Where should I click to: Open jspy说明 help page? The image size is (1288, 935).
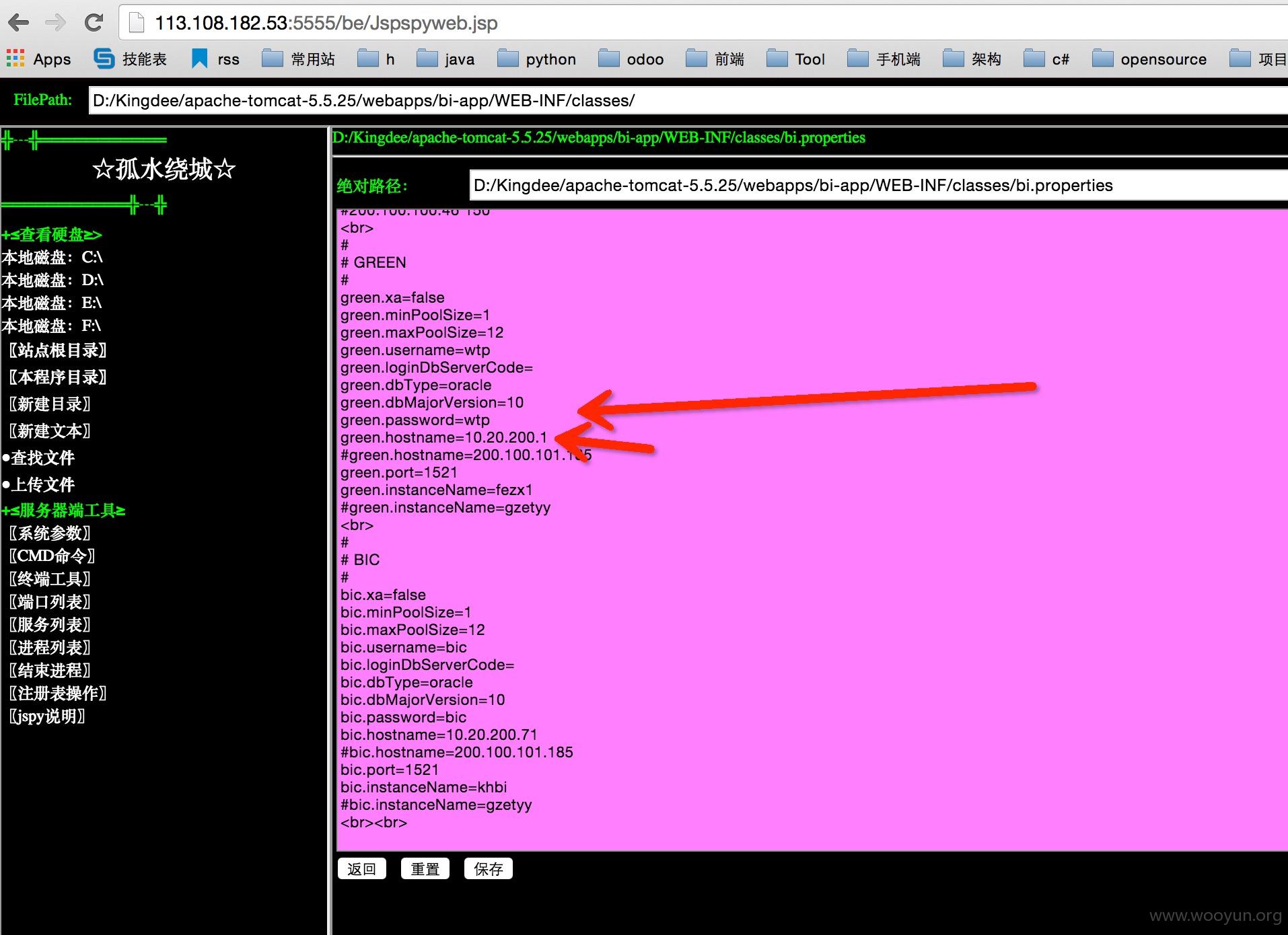click(46, 716)
